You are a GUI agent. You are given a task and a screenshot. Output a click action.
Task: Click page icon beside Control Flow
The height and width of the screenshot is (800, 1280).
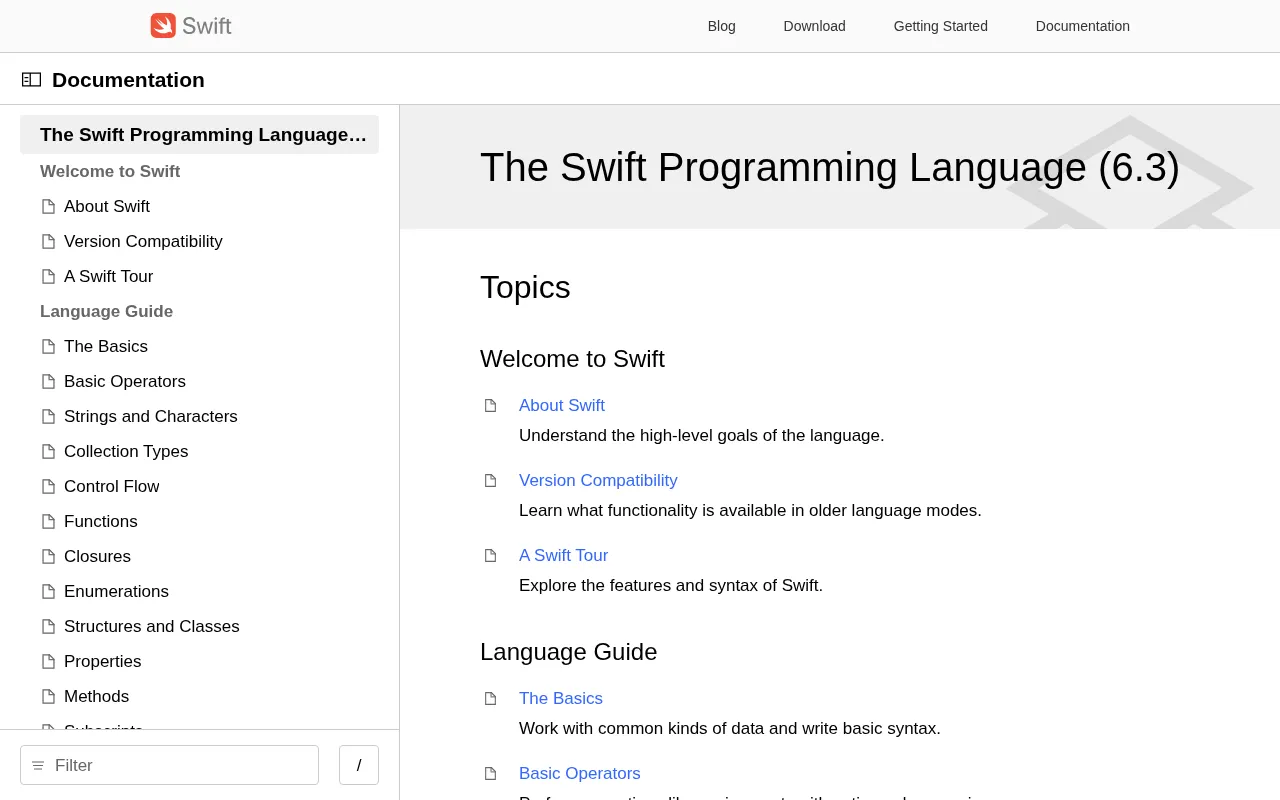coord(48,487)
